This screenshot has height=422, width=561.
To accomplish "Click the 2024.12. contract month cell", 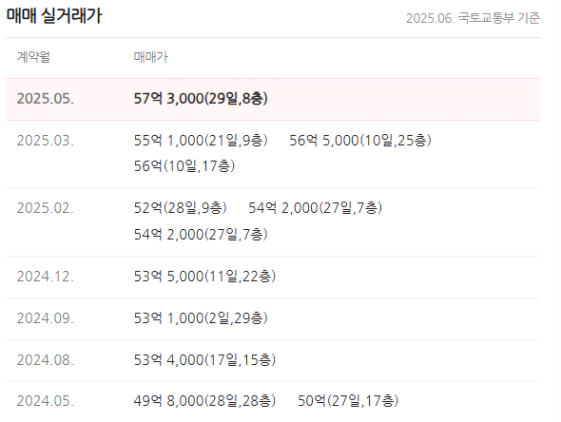I will coord(45,276).
